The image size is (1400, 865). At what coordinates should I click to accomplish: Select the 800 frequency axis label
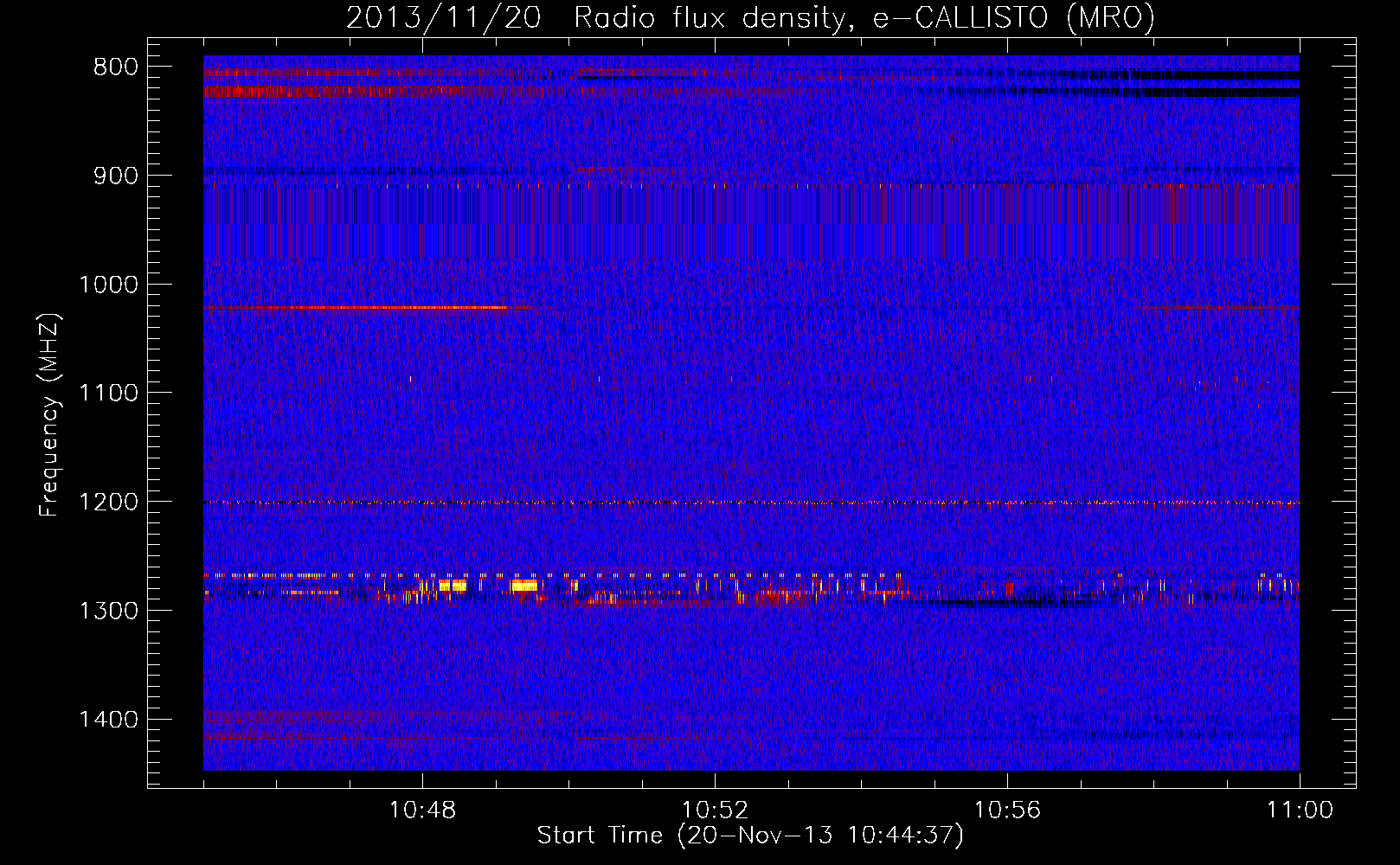point(115,67)
